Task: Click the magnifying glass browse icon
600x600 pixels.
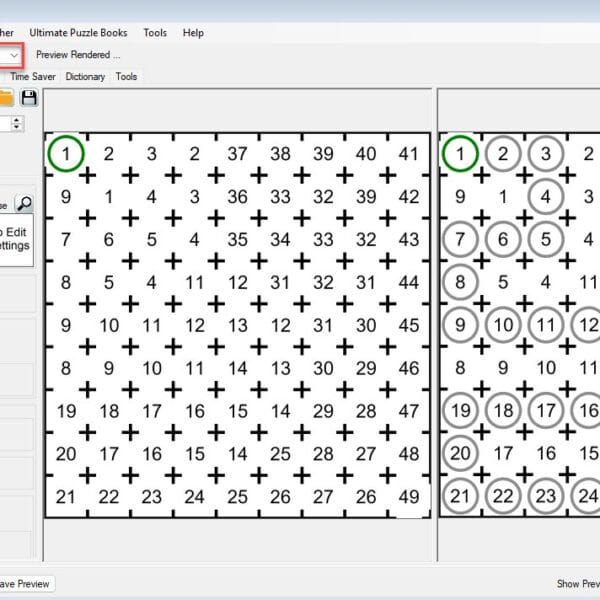Action: click(x=24, y=204)
